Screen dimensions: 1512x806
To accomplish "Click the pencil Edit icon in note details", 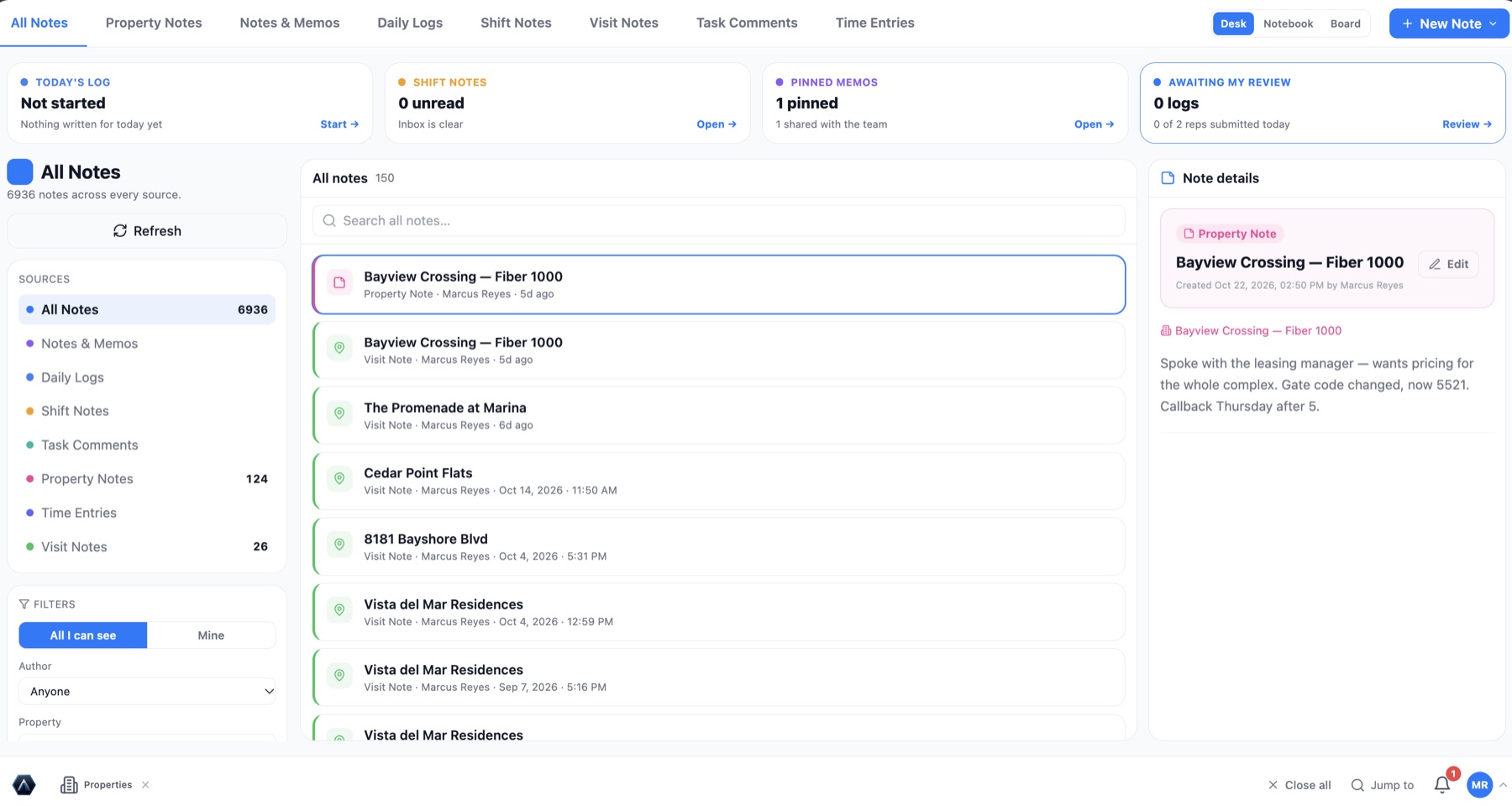I will [1435, 264].
